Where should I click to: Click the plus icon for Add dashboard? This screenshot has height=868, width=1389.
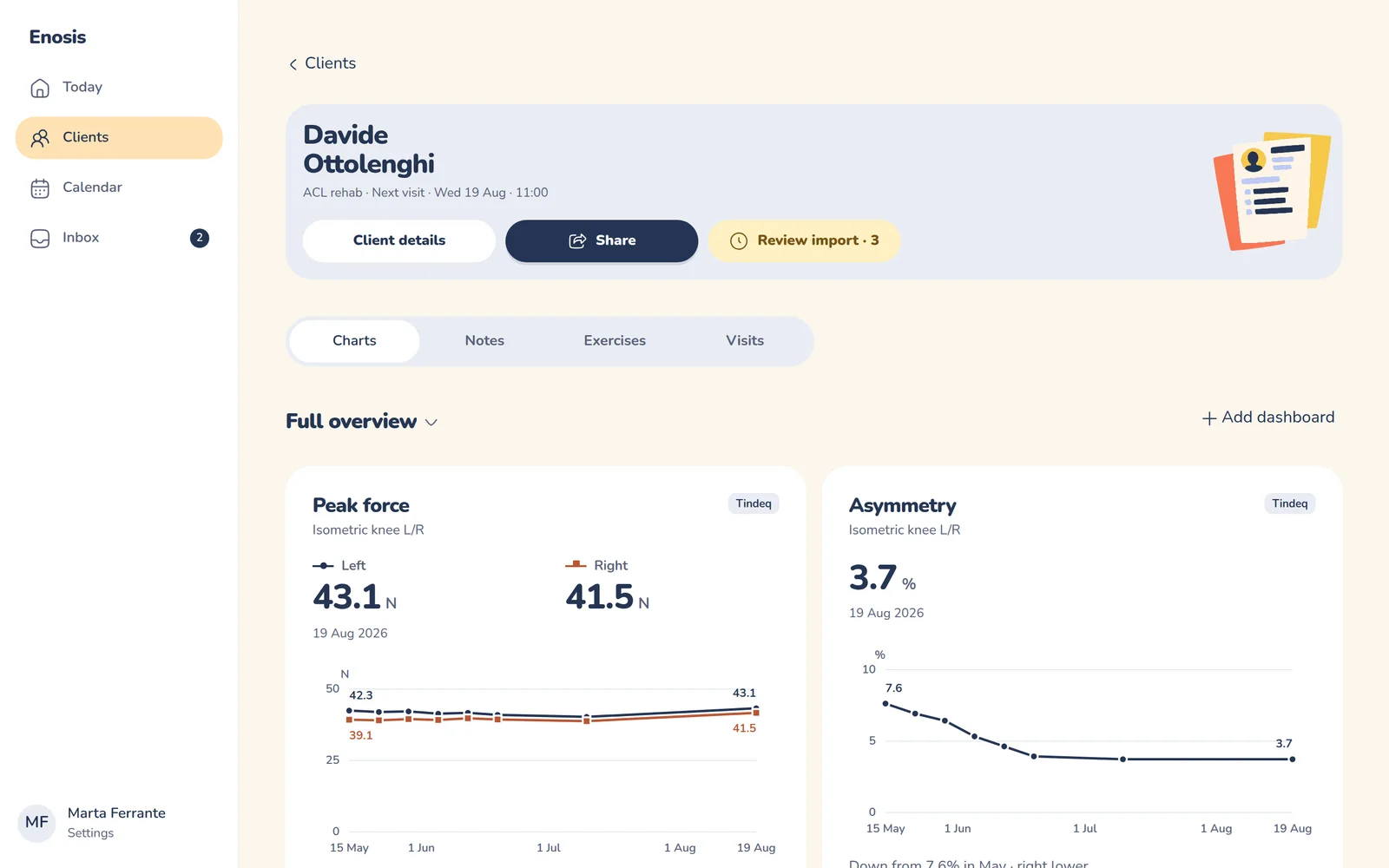[1208, 418]
